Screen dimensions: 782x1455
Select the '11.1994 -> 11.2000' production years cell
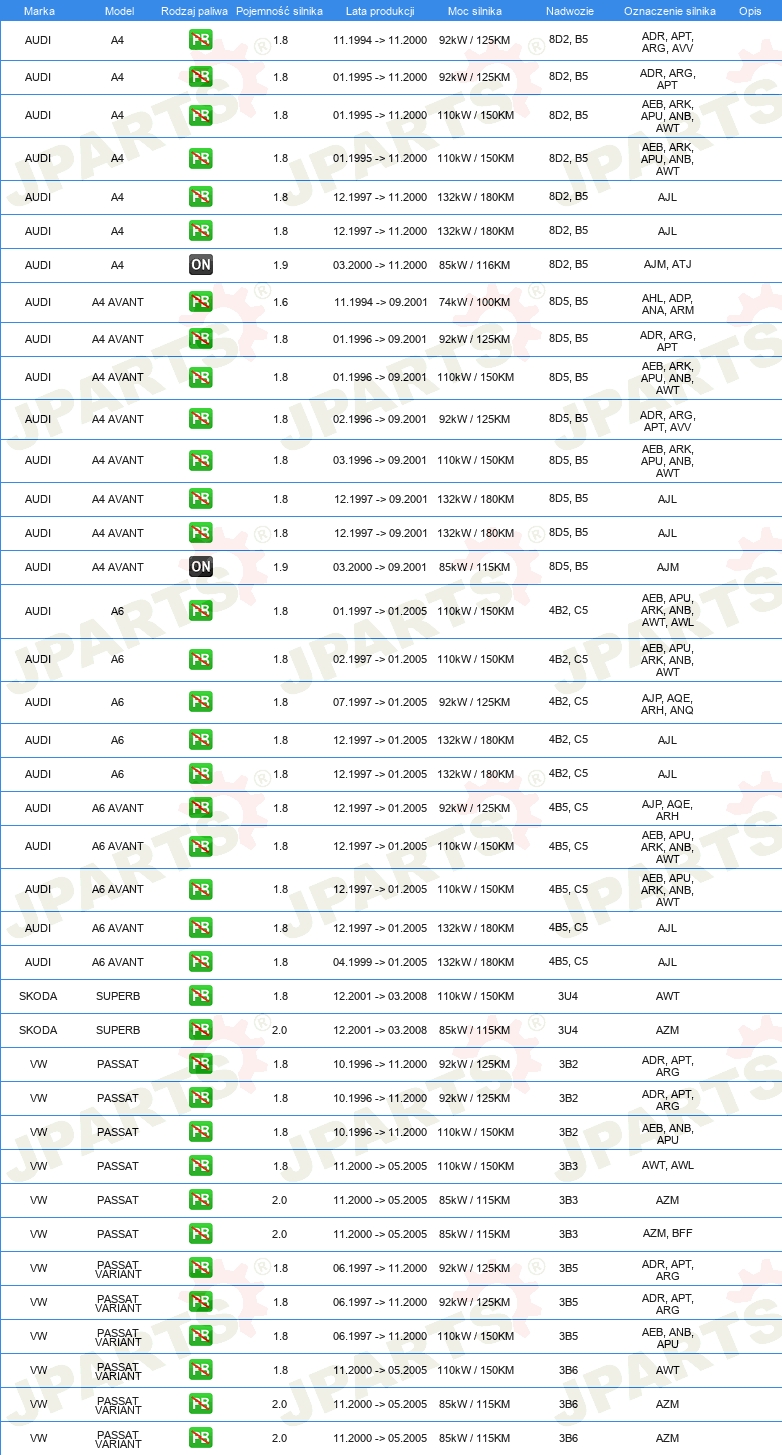point(380,41)
